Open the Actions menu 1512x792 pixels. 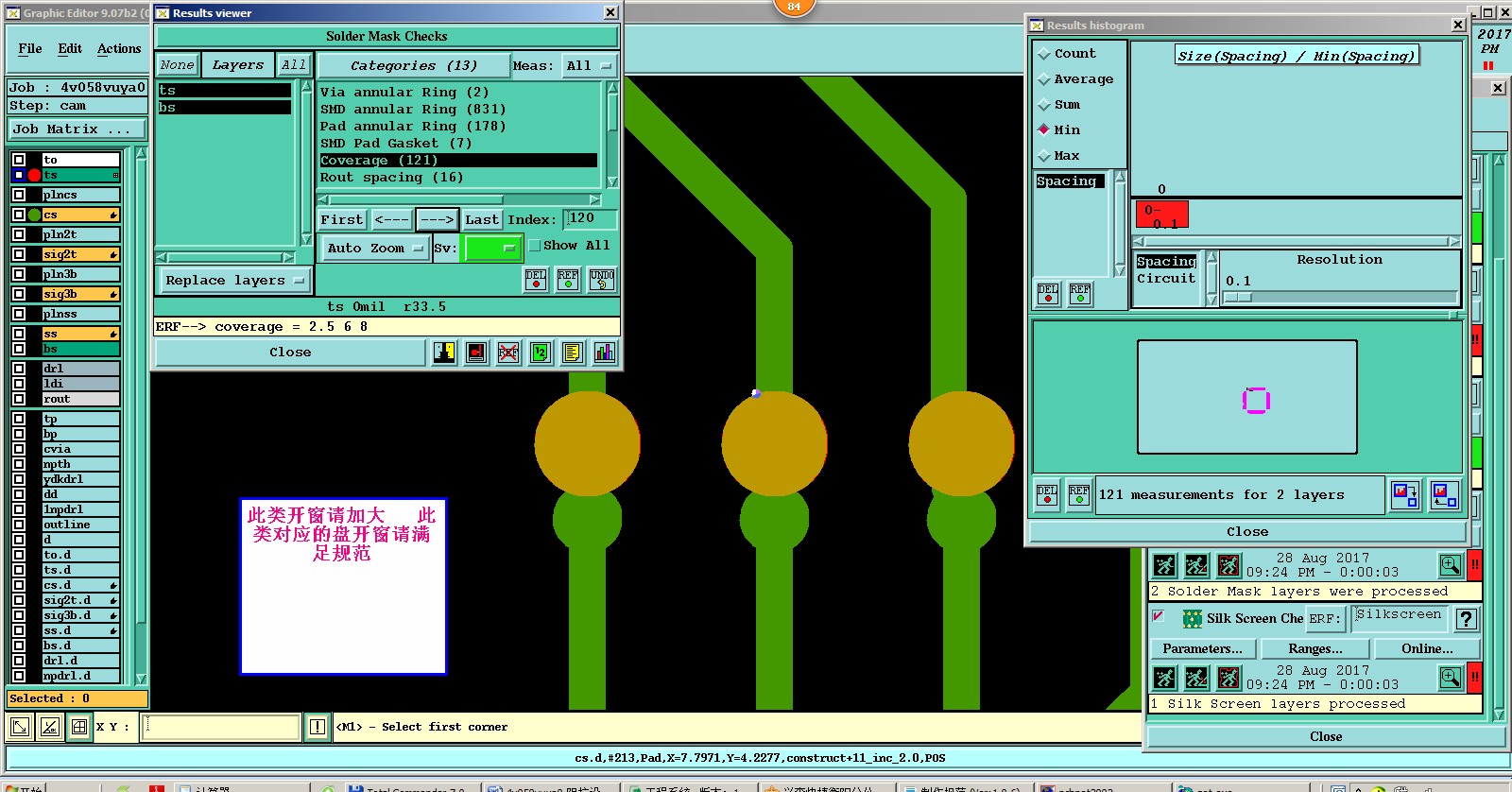click(x=119, y=48)
